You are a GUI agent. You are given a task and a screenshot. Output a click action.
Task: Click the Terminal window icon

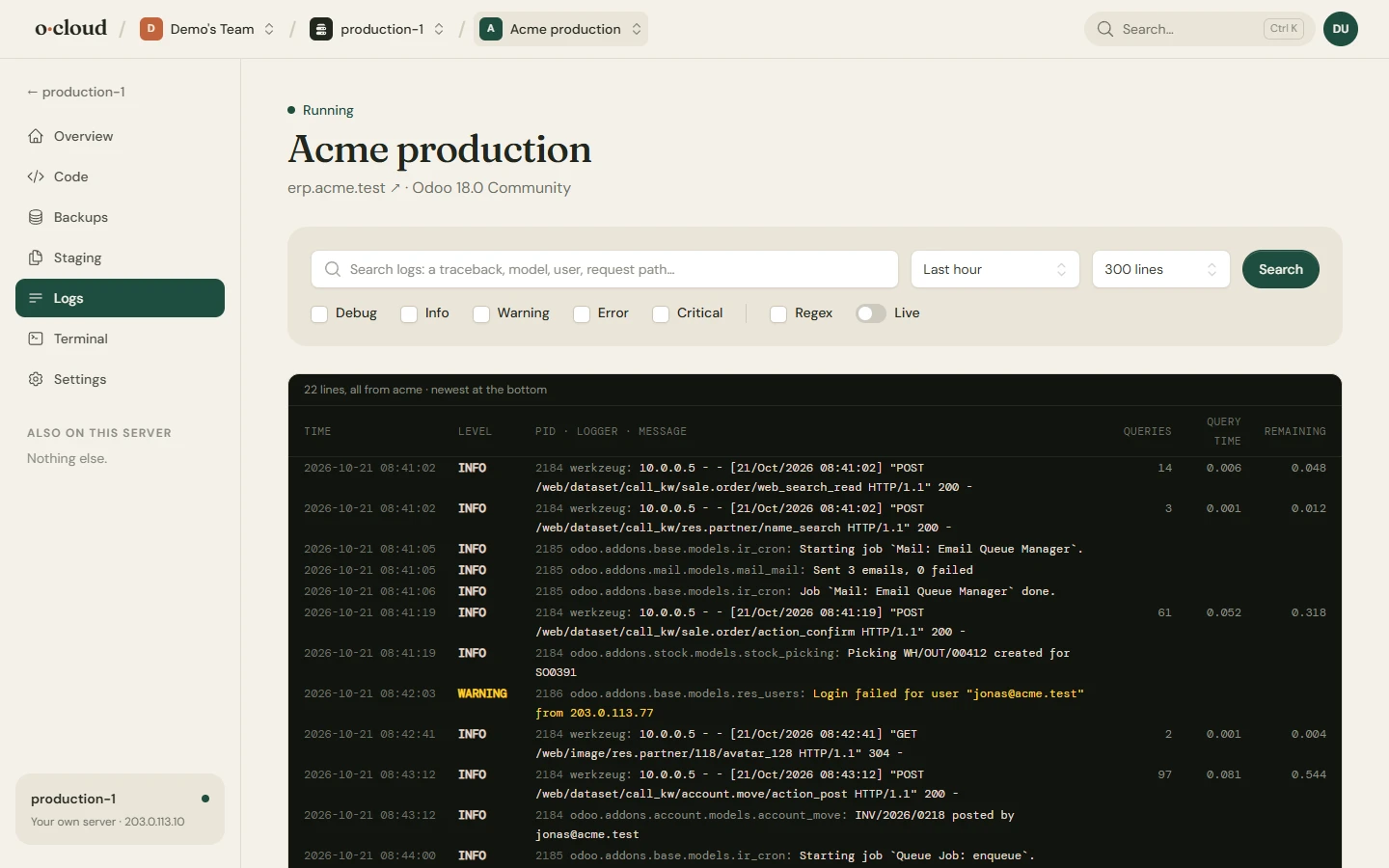click(36, 339)
